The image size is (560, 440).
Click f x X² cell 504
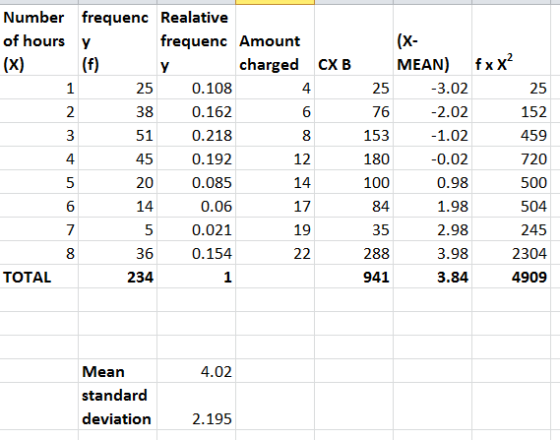pos(511,206)
